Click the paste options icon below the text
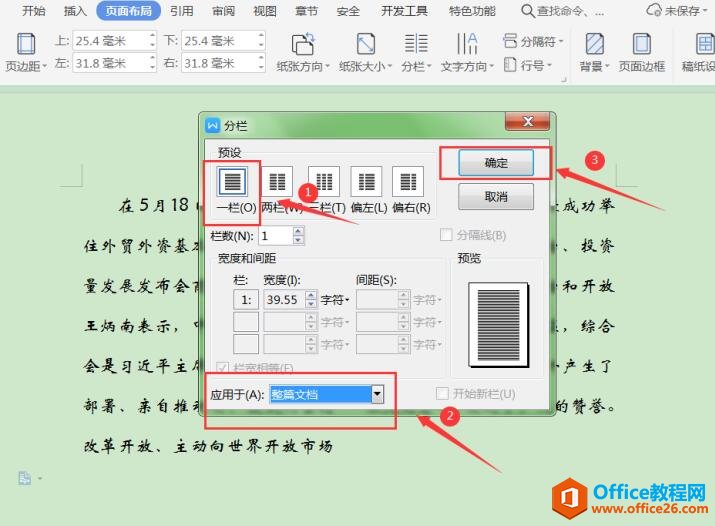 [25, 478]
